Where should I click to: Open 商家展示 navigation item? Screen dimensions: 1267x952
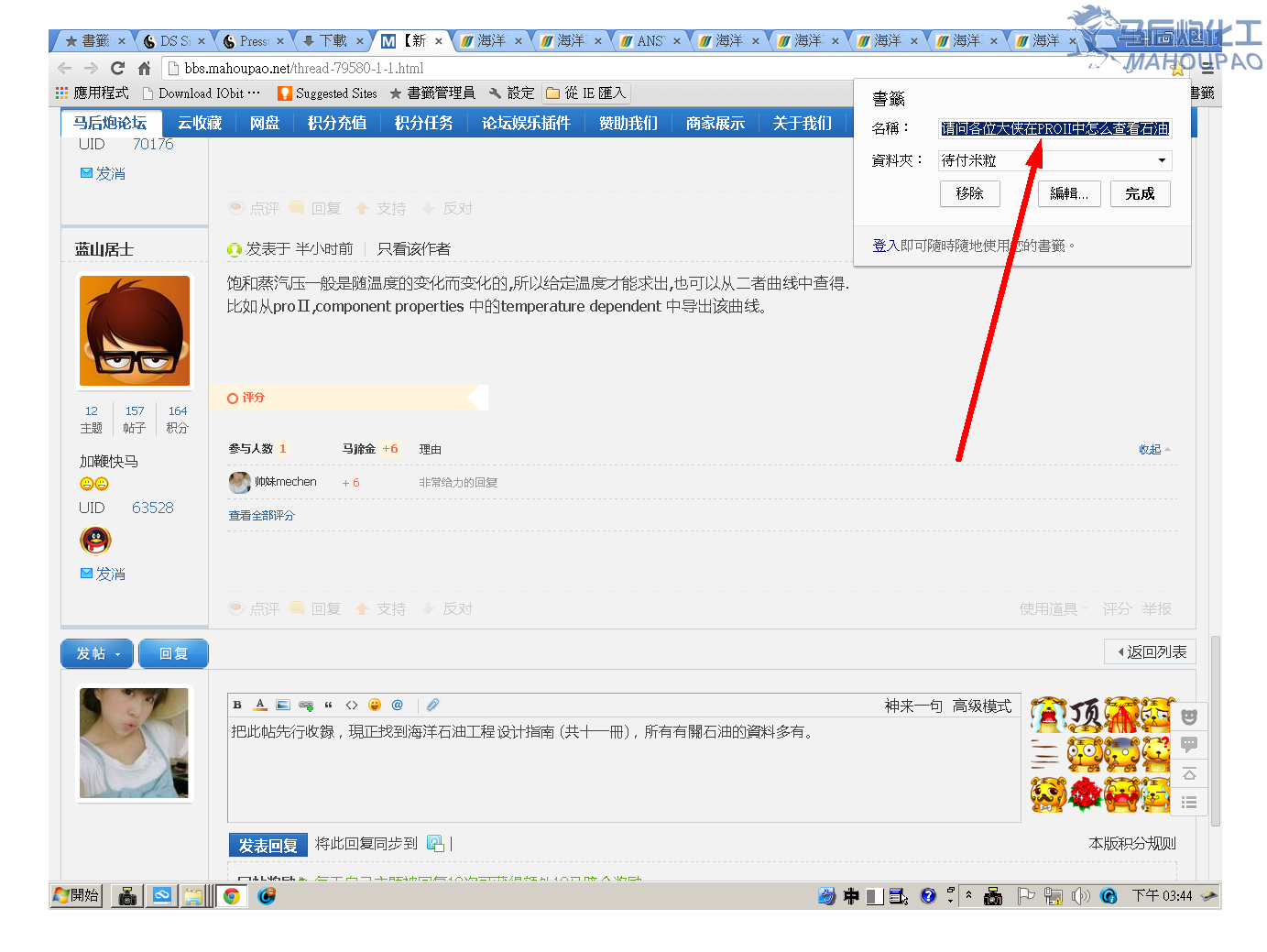[715, 123]
